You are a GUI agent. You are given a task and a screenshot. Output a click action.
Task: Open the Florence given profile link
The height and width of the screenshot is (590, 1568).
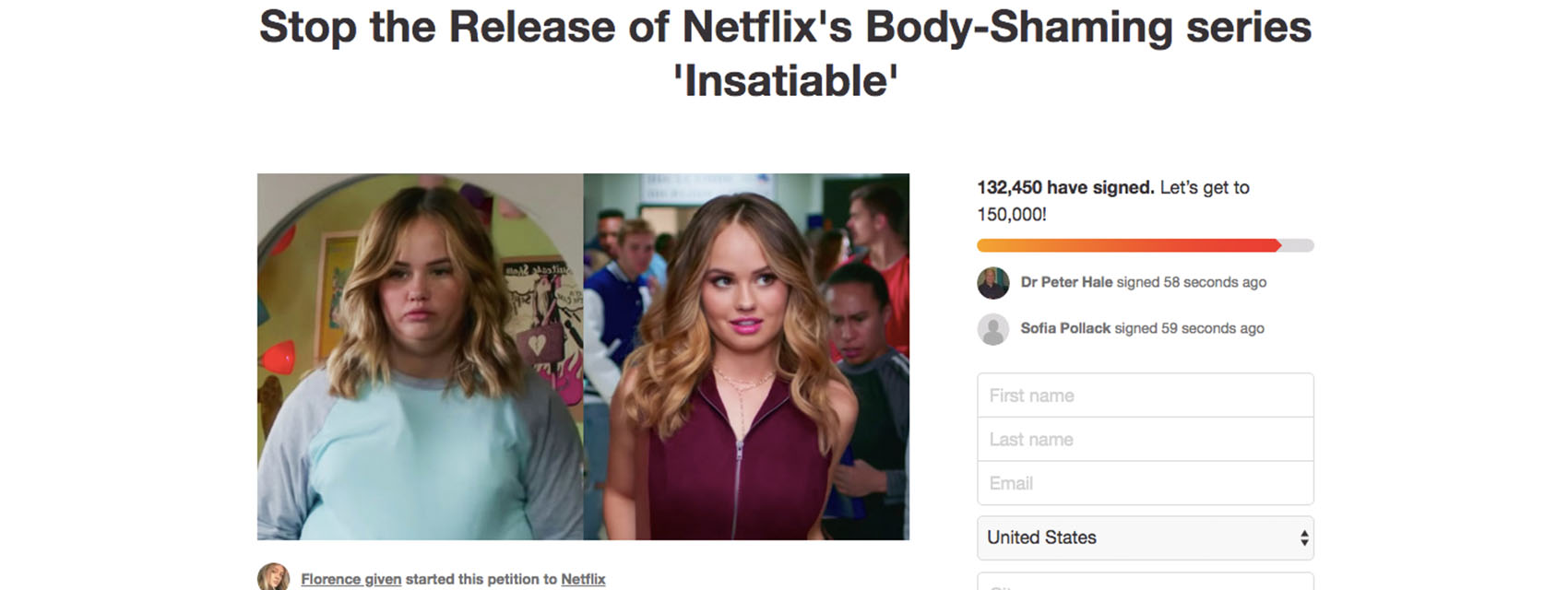[x=350, y=579]
